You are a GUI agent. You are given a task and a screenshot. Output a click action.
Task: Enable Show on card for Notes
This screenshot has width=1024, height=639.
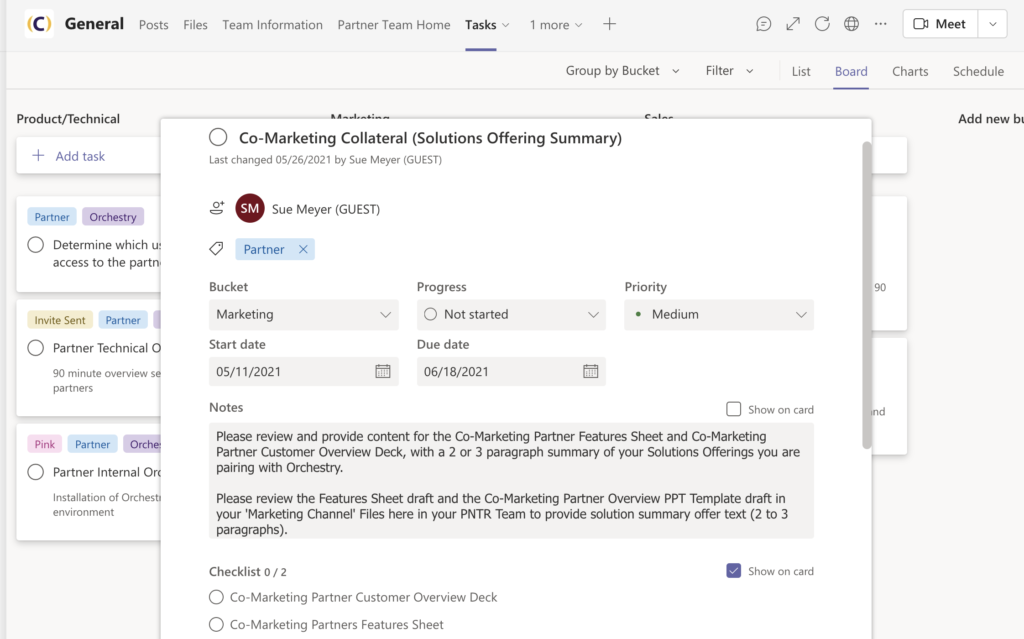(x=736, y=409)
